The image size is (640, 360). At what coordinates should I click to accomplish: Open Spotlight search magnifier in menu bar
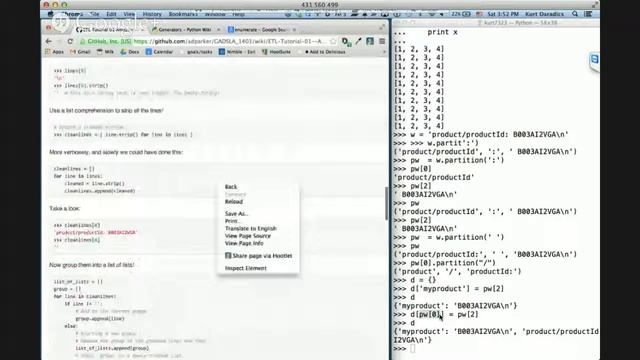(575, 14)
